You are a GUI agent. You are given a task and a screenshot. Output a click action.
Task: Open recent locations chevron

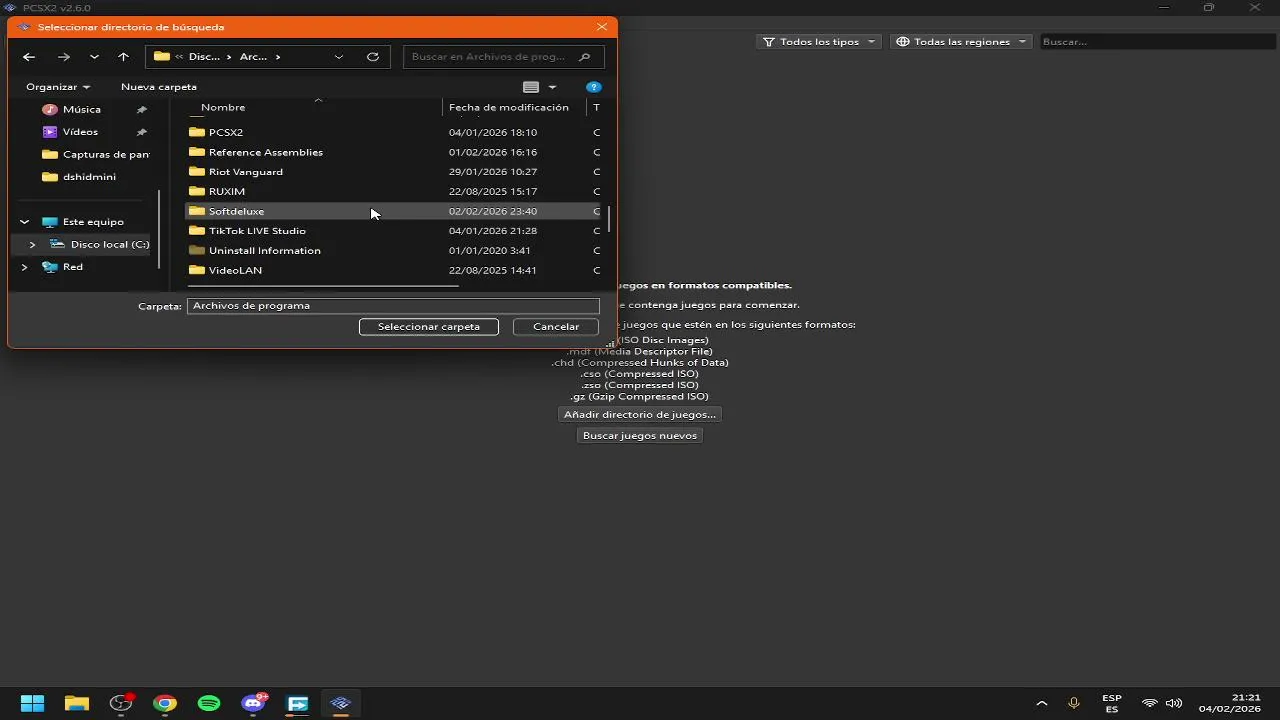click(94, 57)
